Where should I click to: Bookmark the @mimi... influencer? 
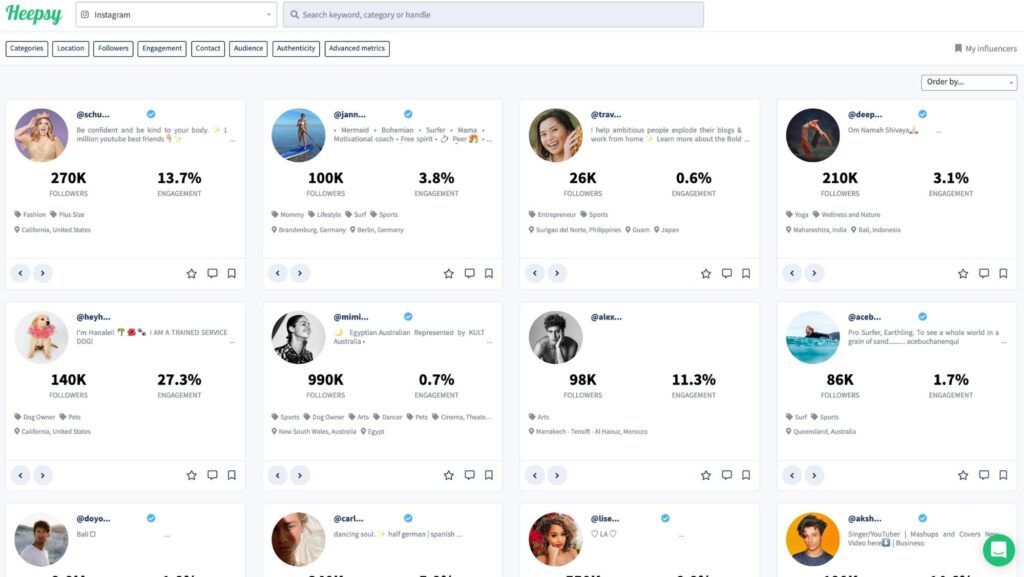(x=489, y=475)
